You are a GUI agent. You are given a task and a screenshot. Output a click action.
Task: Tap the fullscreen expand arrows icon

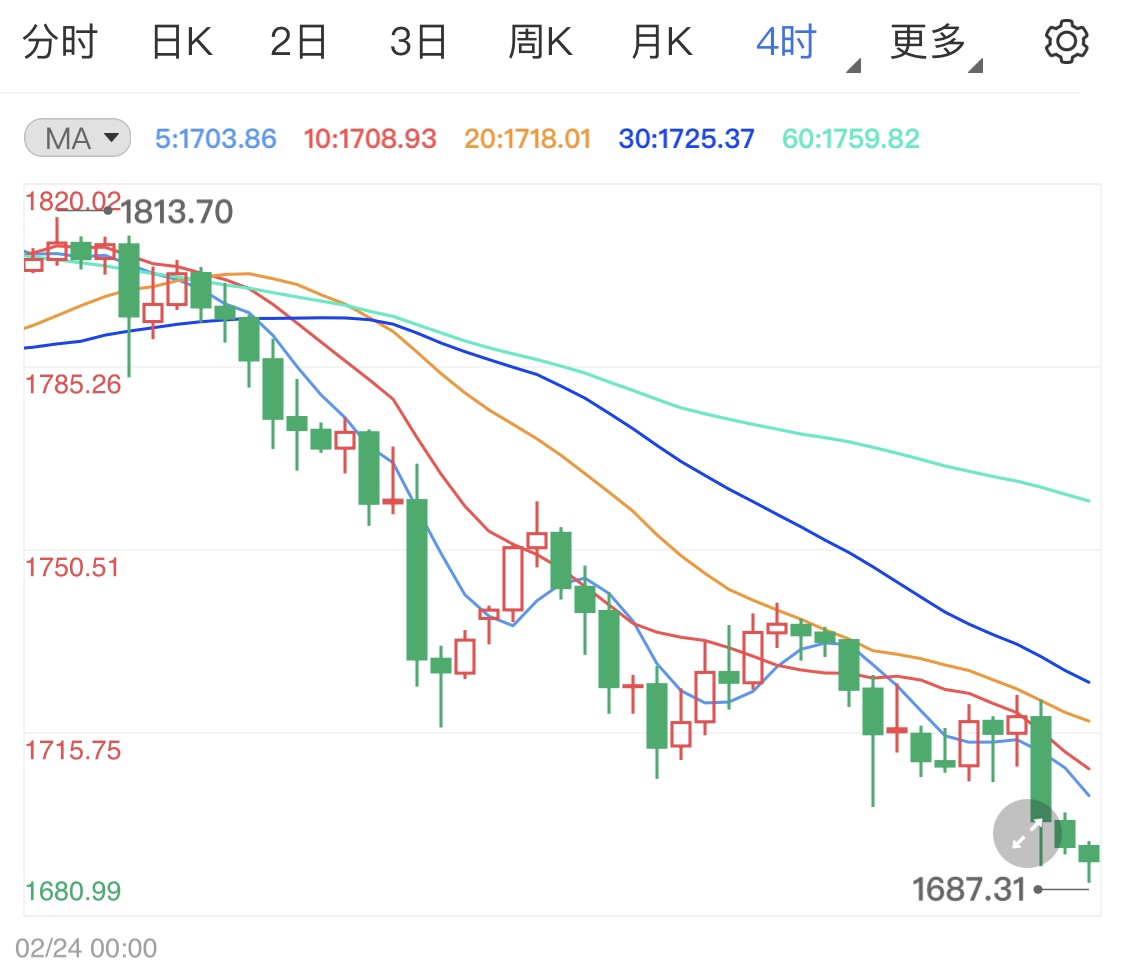(1027, 833)
